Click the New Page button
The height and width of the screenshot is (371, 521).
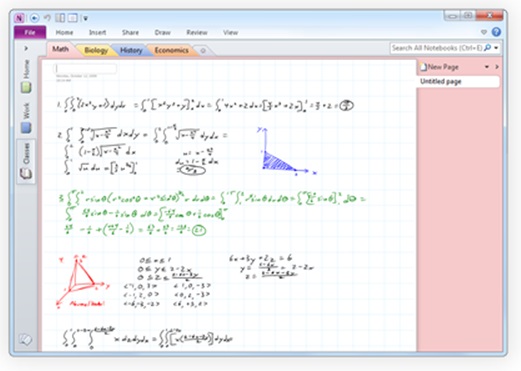pos(440,67)
